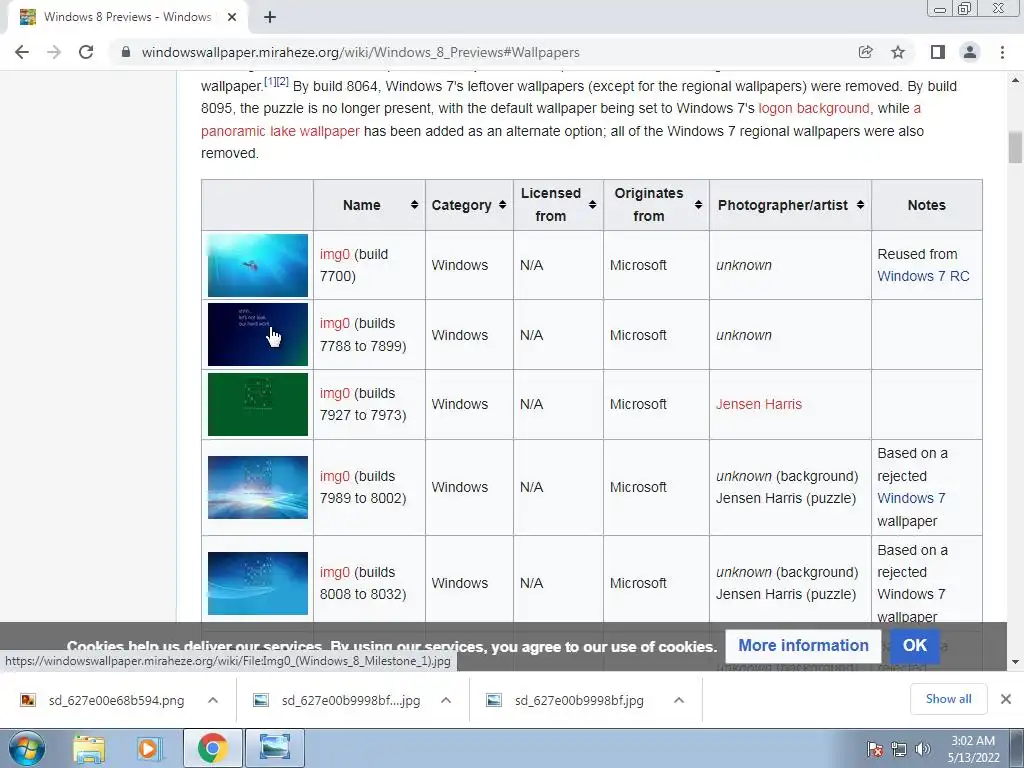Viewport: 1024px width, 768px height.
Task: Accept cookies with the OK button
Action: 914,645
